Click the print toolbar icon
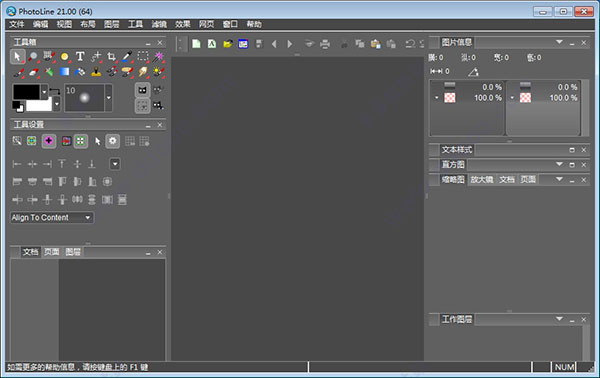 tap(325, 44)
